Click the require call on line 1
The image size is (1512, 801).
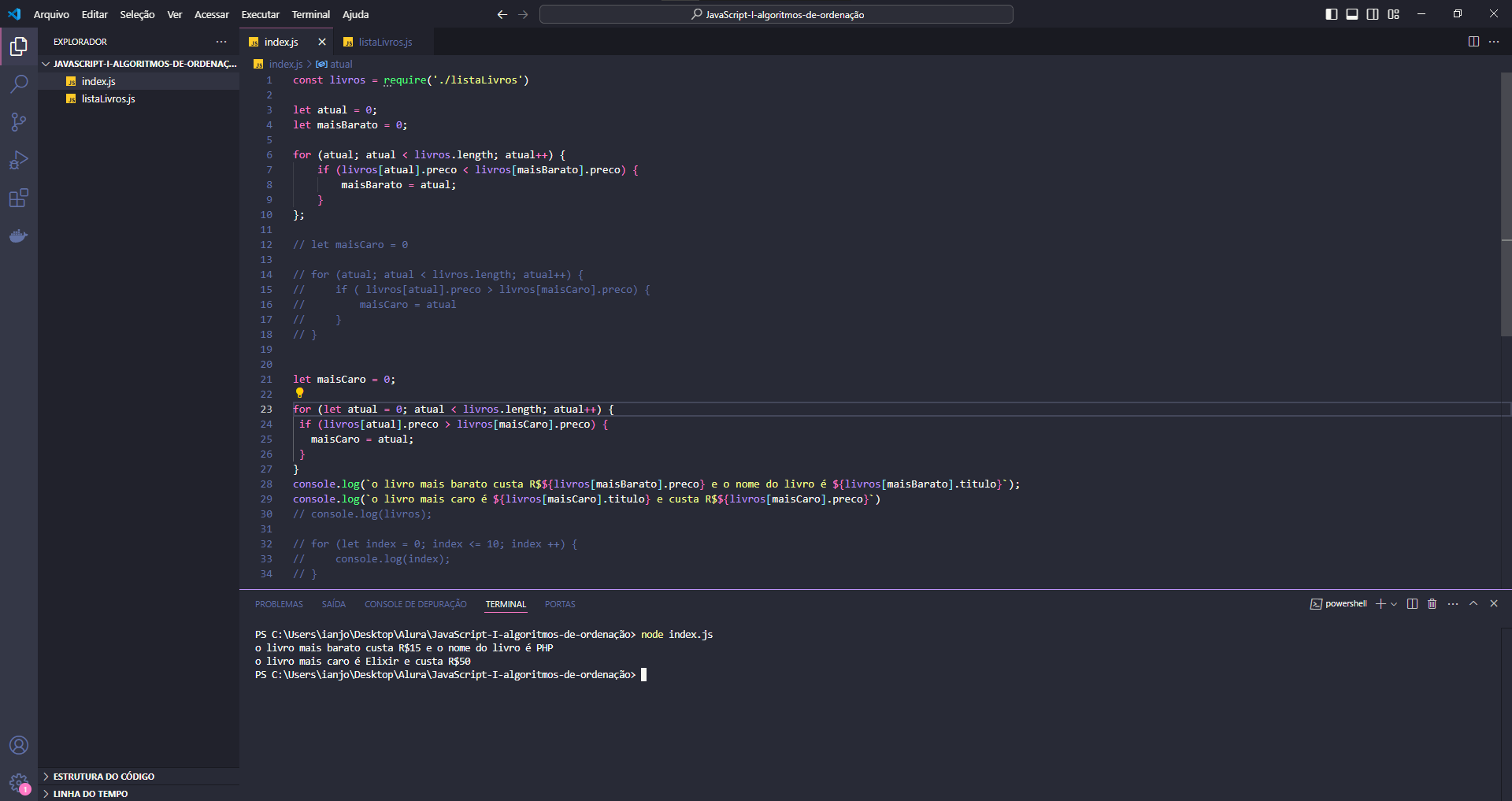(405, 80)
